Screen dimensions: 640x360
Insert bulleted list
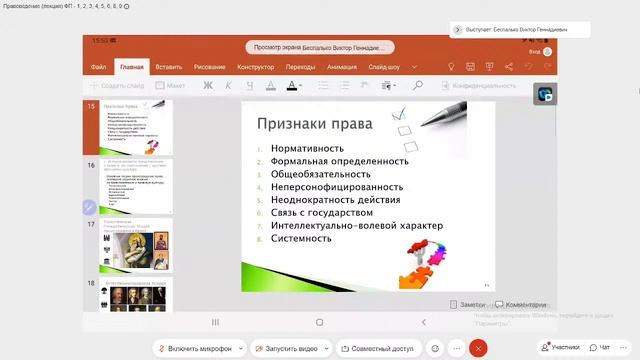(x=323, y=85)
